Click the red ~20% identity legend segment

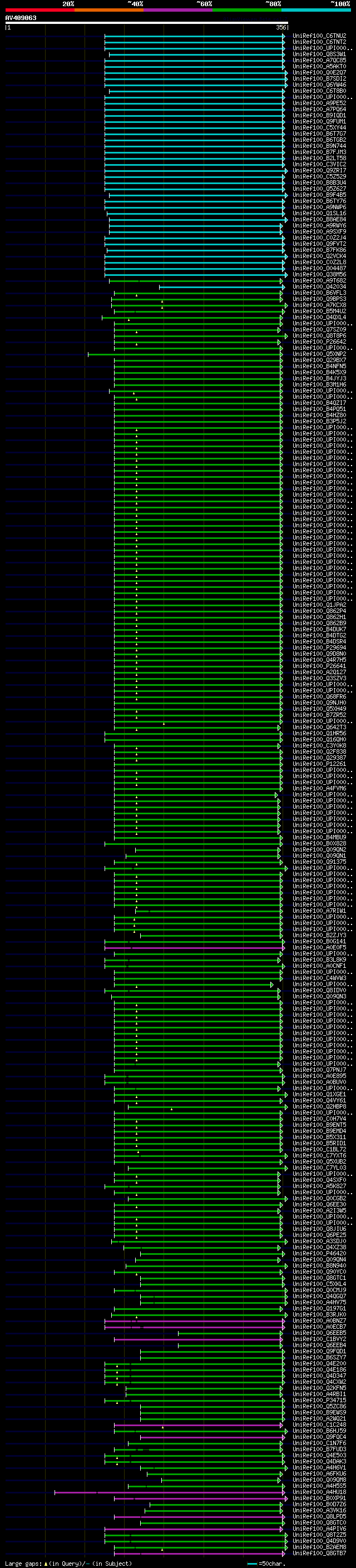(39, 10)
